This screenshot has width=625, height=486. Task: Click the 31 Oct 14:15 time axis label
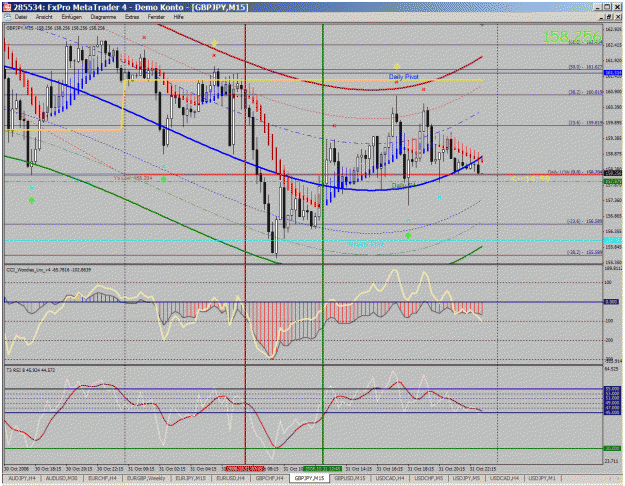tap(358, 468)
